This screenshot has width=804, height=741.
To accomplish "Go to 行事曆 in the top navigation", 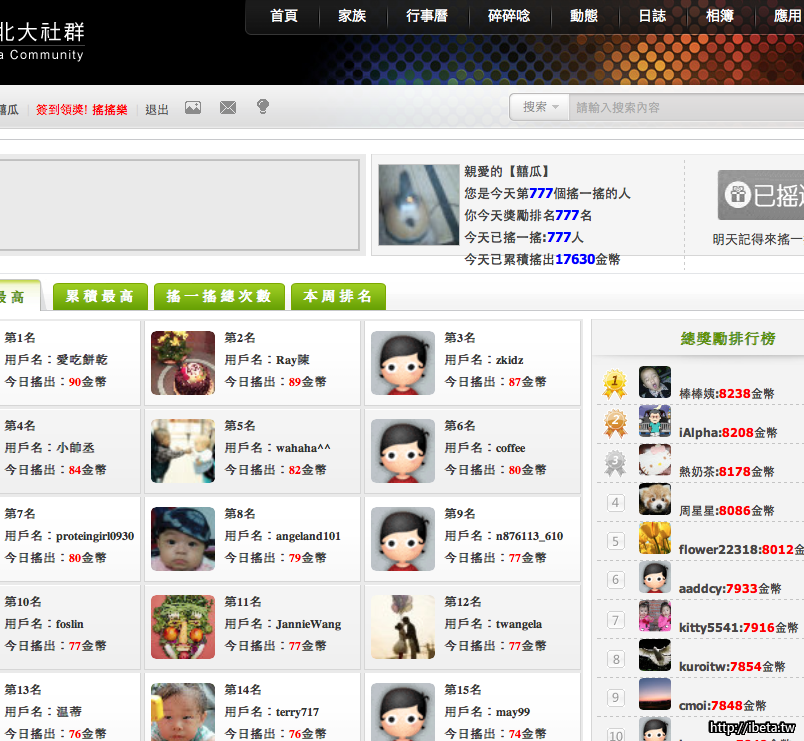I will [x=427, y=16].
